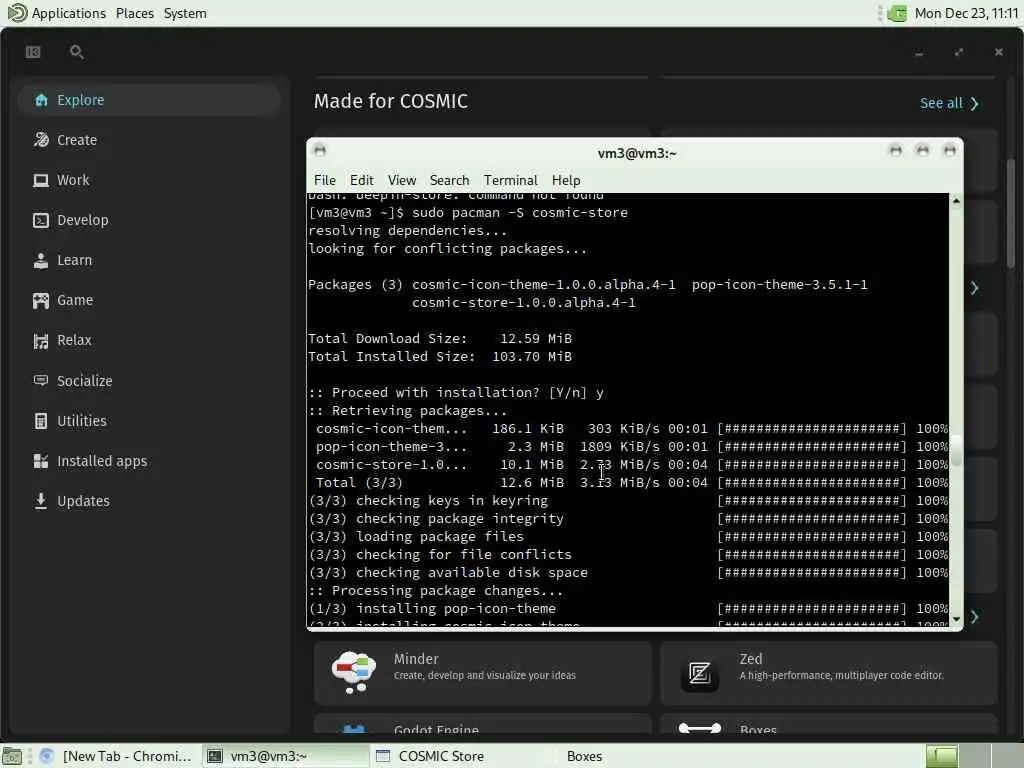Open the desktop menu icon beside Applications
The image size is (1024, 768).
pos(17,12)
